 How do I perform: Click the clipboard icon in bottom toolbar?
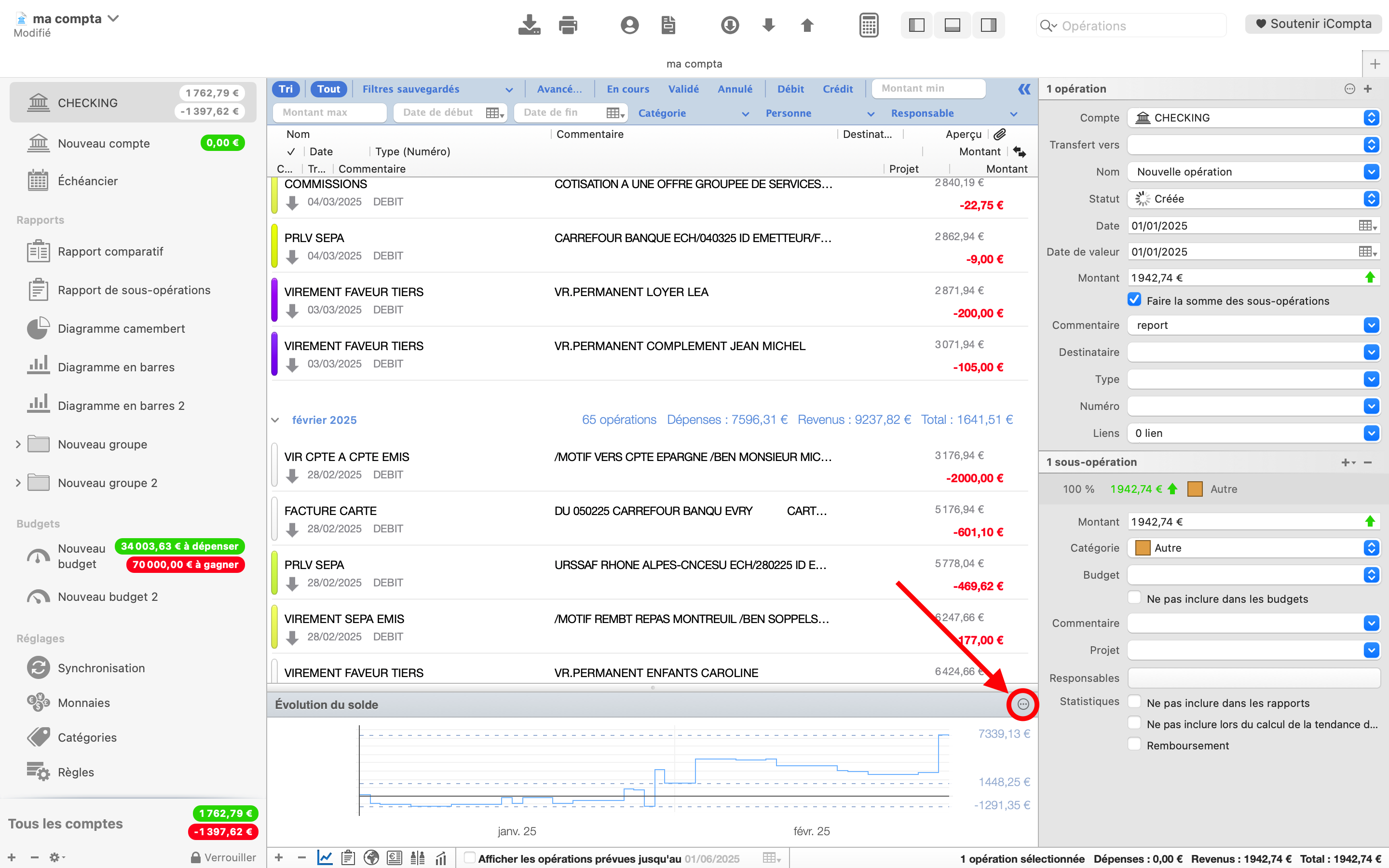point(348,858)
